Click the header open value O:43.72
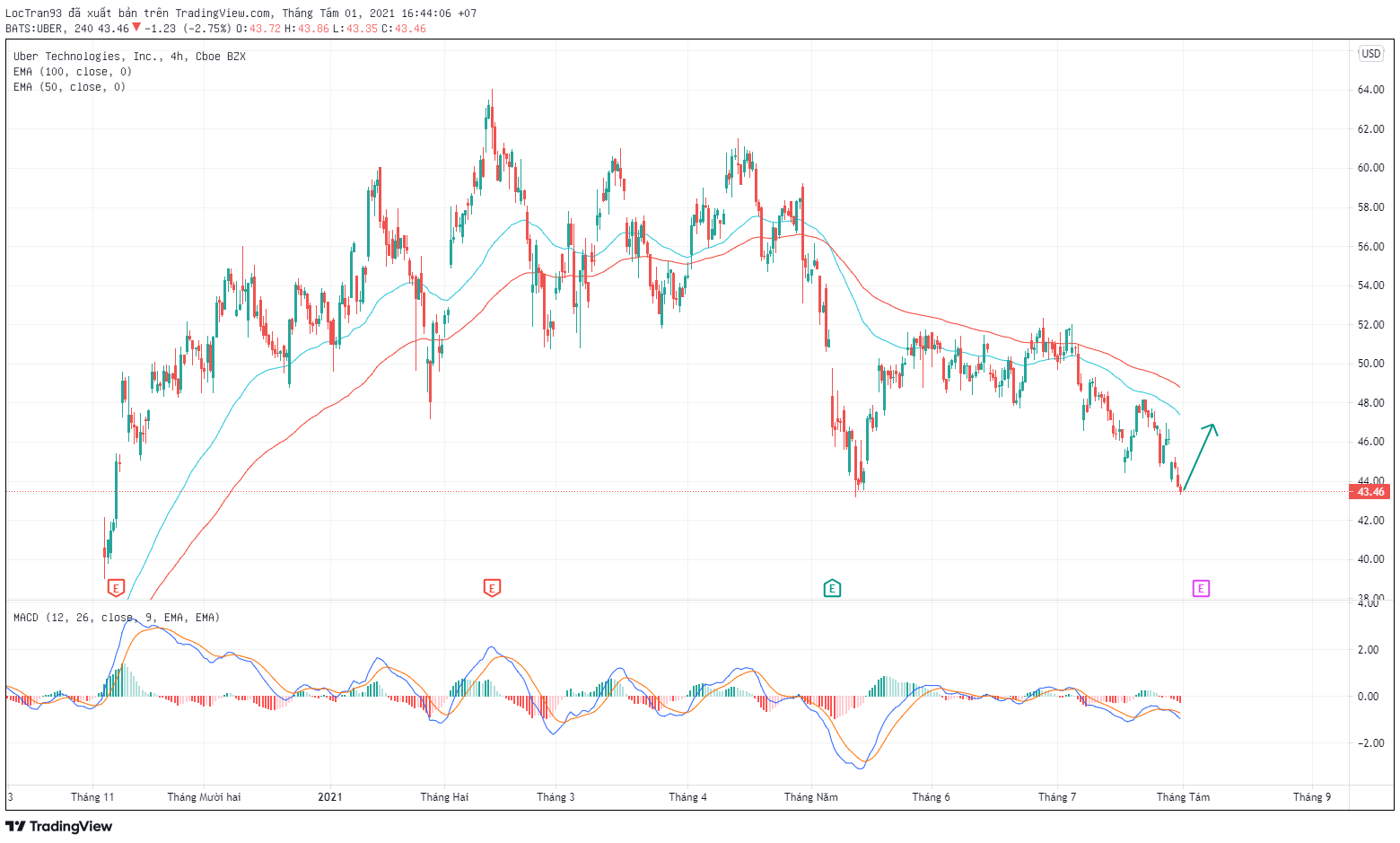The height and width of the screenshot is (843, 1400). coord(258,29)
